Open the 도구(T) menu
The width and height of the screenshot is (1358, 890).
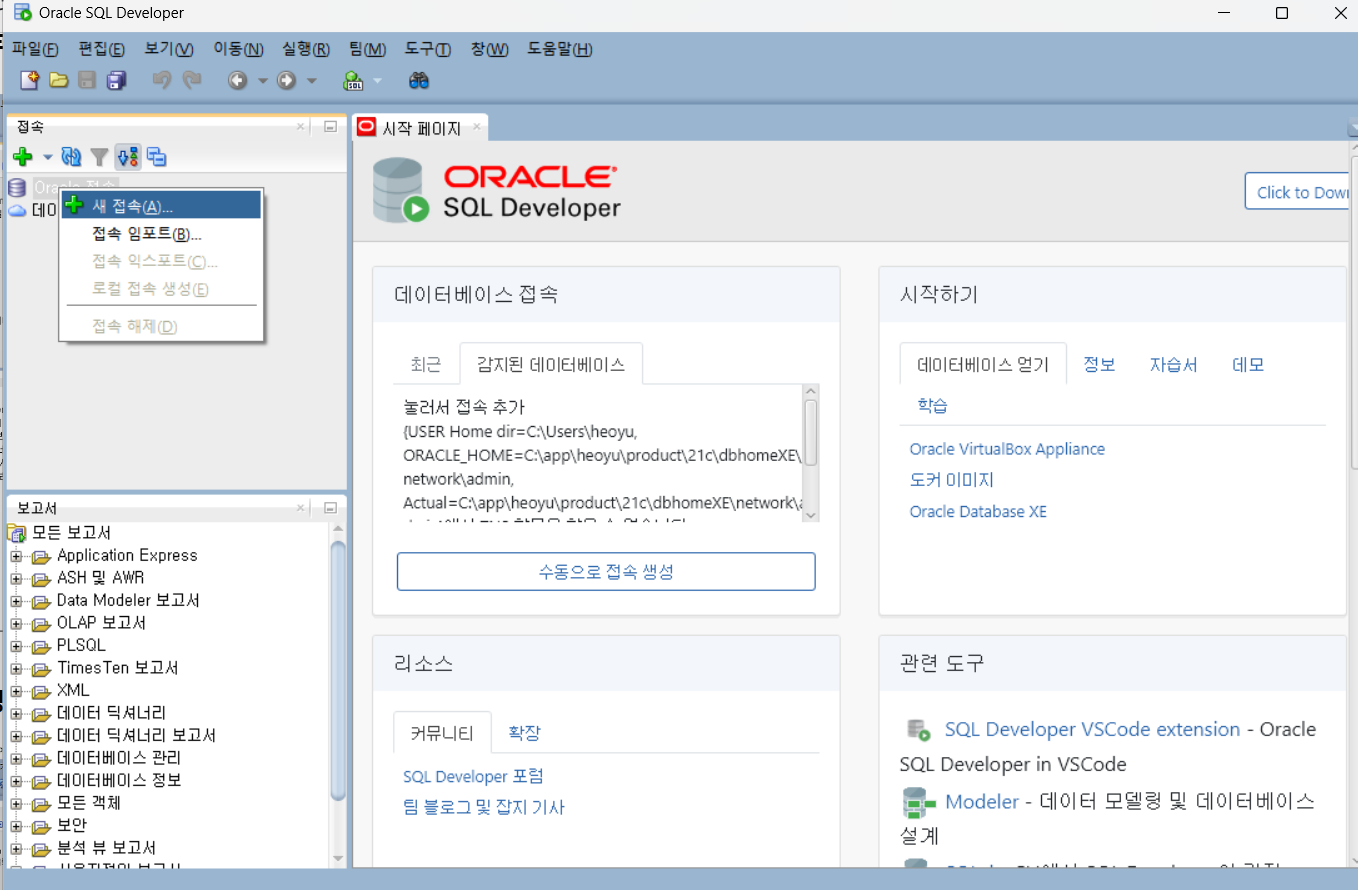pos(427,49)
